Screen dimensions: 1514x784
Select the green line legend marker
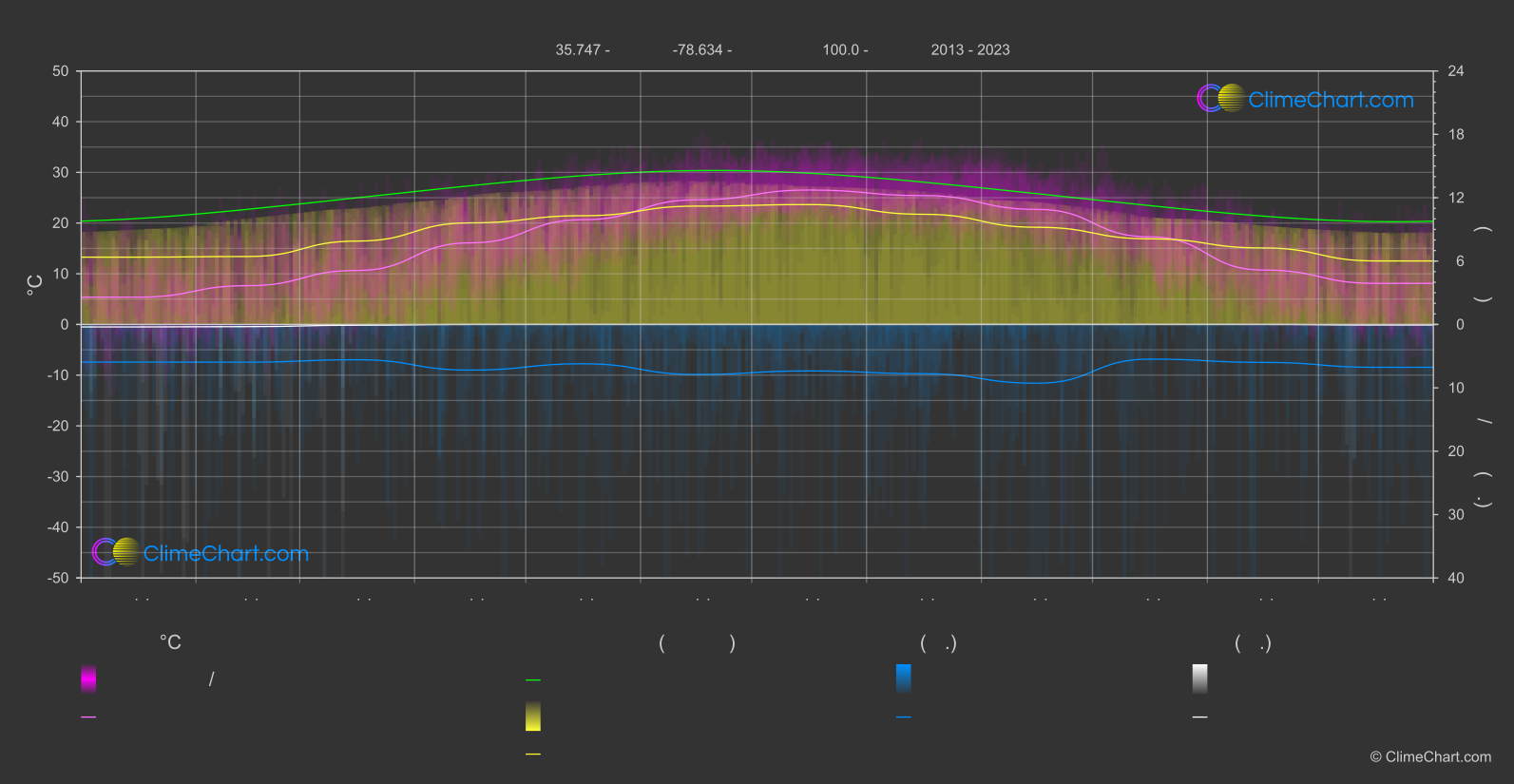coord(533,680)
